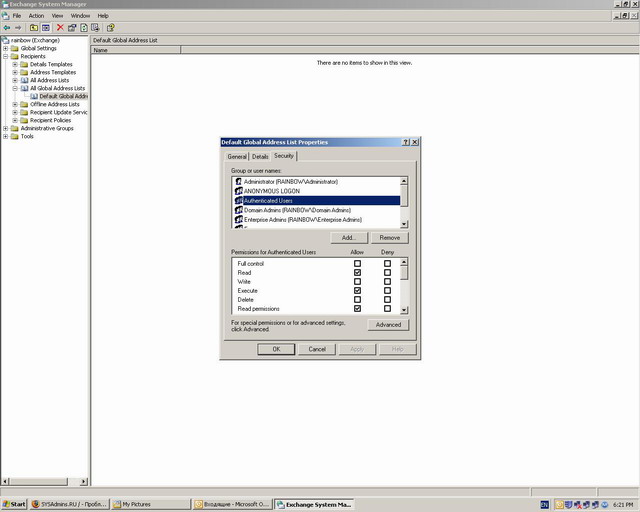The image size is (640, 512).
Task: Expand the All Address Lists node
Action: pyautogui.click(x=15, y=80)
